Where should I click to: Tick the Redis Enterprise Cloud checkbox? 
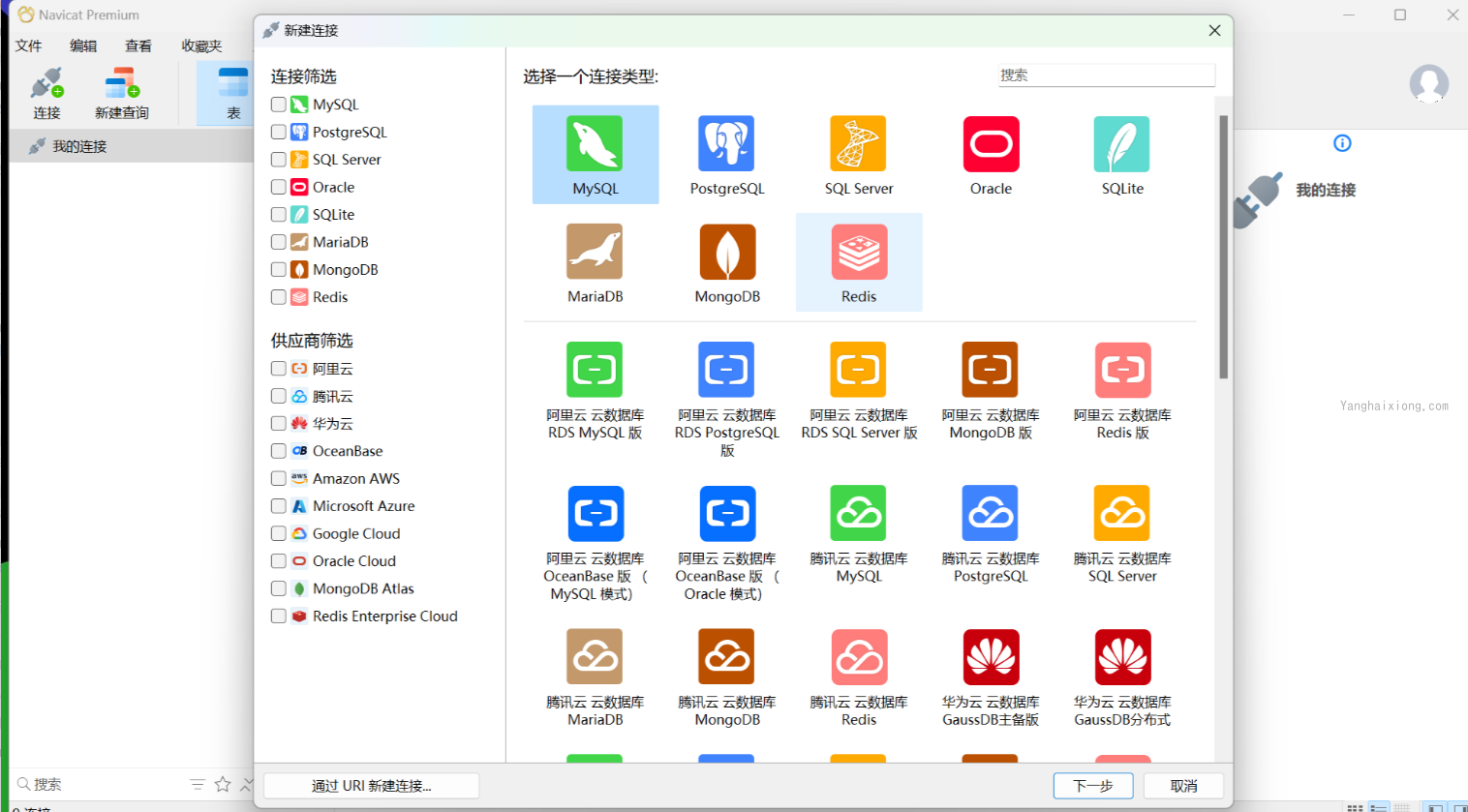[x=279, y=616]
